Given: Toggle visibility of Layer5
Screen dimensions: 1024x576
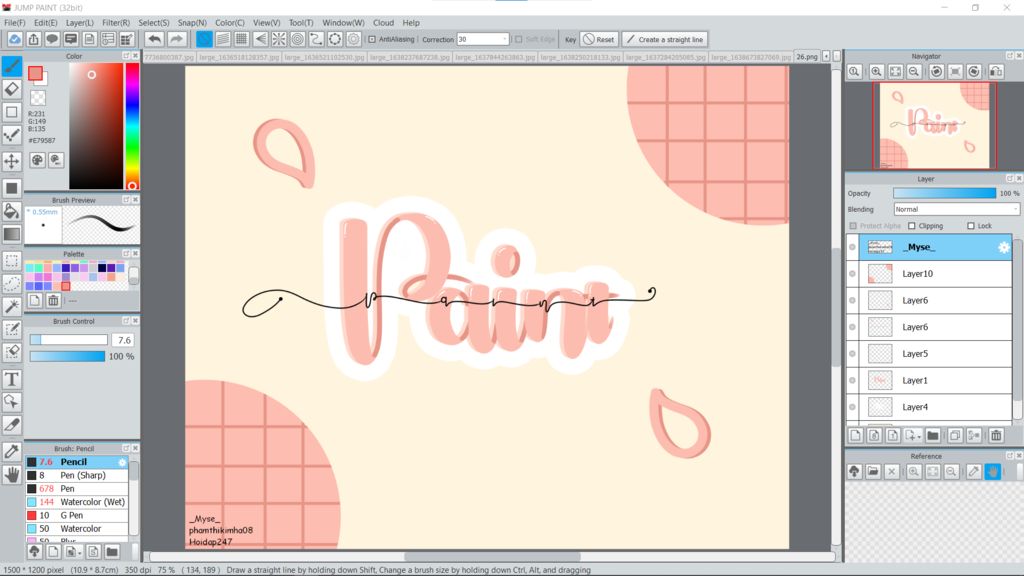Looking at the screenshot, I should click(x=852, y=353).
